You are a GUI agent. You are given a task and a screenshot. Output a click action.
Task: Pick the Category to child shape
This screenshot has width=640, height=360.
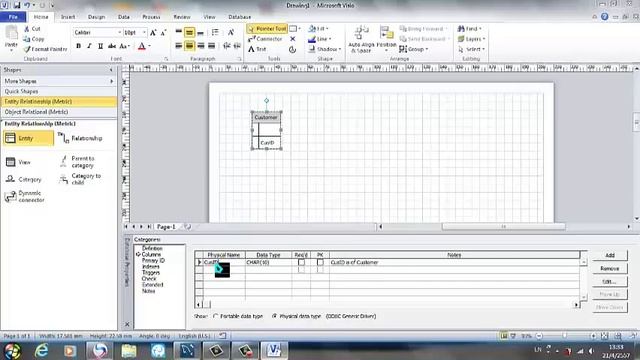click(x=80, y=179)
